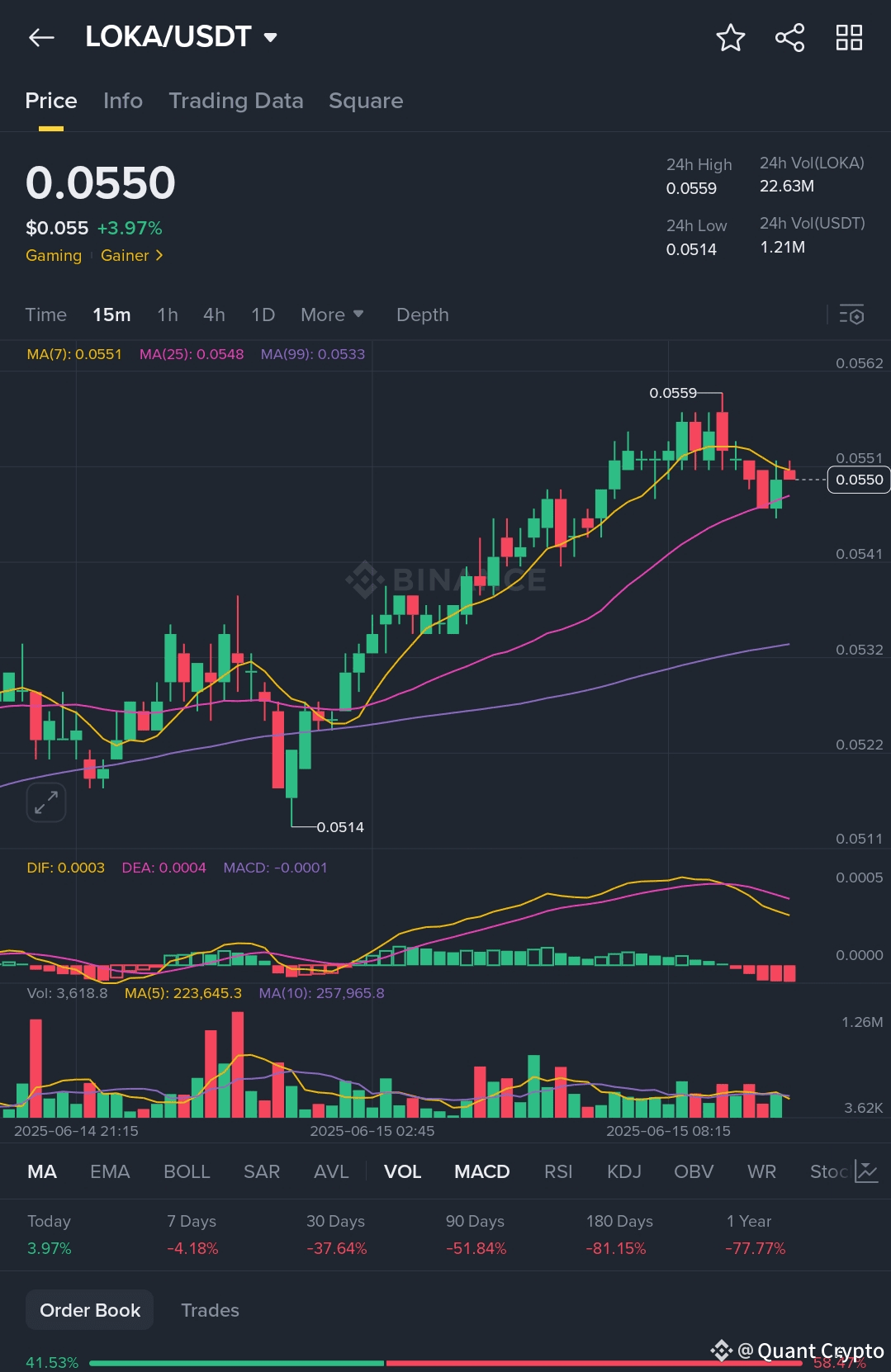
Task: Tap the MA(99): 0.0533 label
Action: click(313, 354)
